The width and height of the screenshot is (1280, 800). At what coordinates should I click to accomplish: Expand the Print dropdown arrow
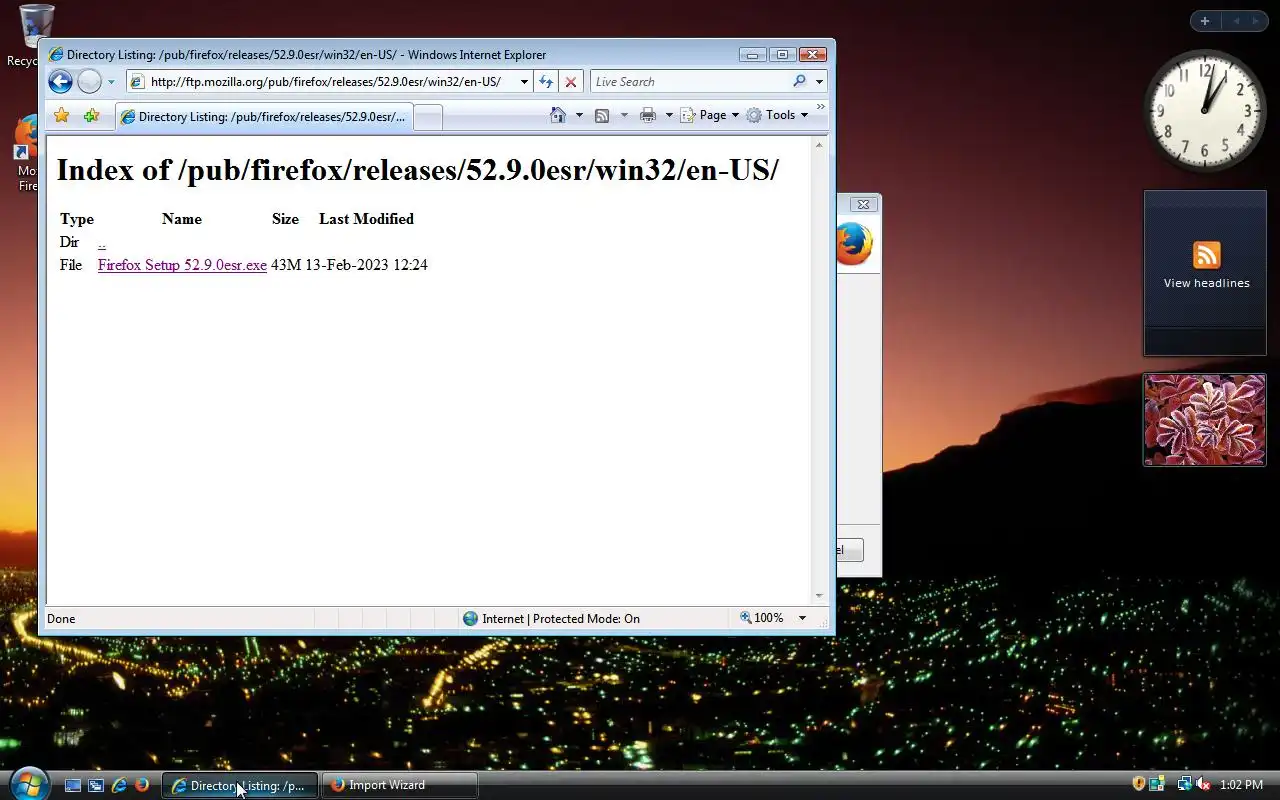click(x=669, y=115)
